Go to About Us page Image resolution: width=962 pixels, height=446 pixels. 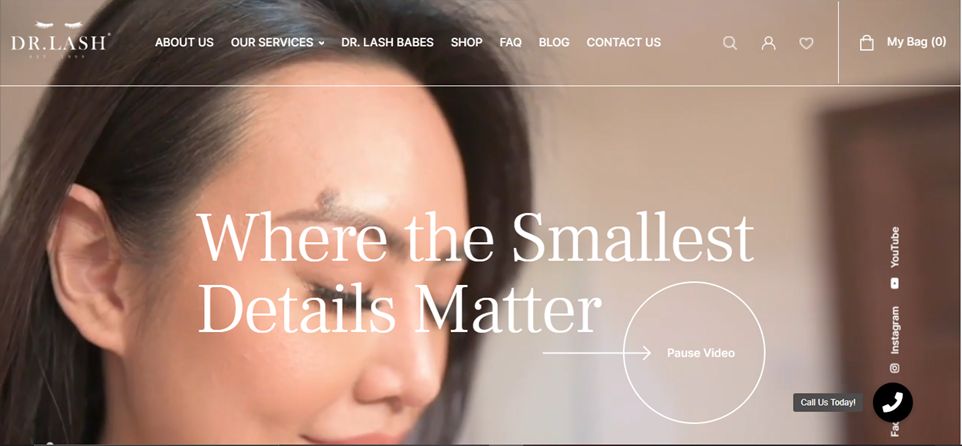tap(184, 42)
